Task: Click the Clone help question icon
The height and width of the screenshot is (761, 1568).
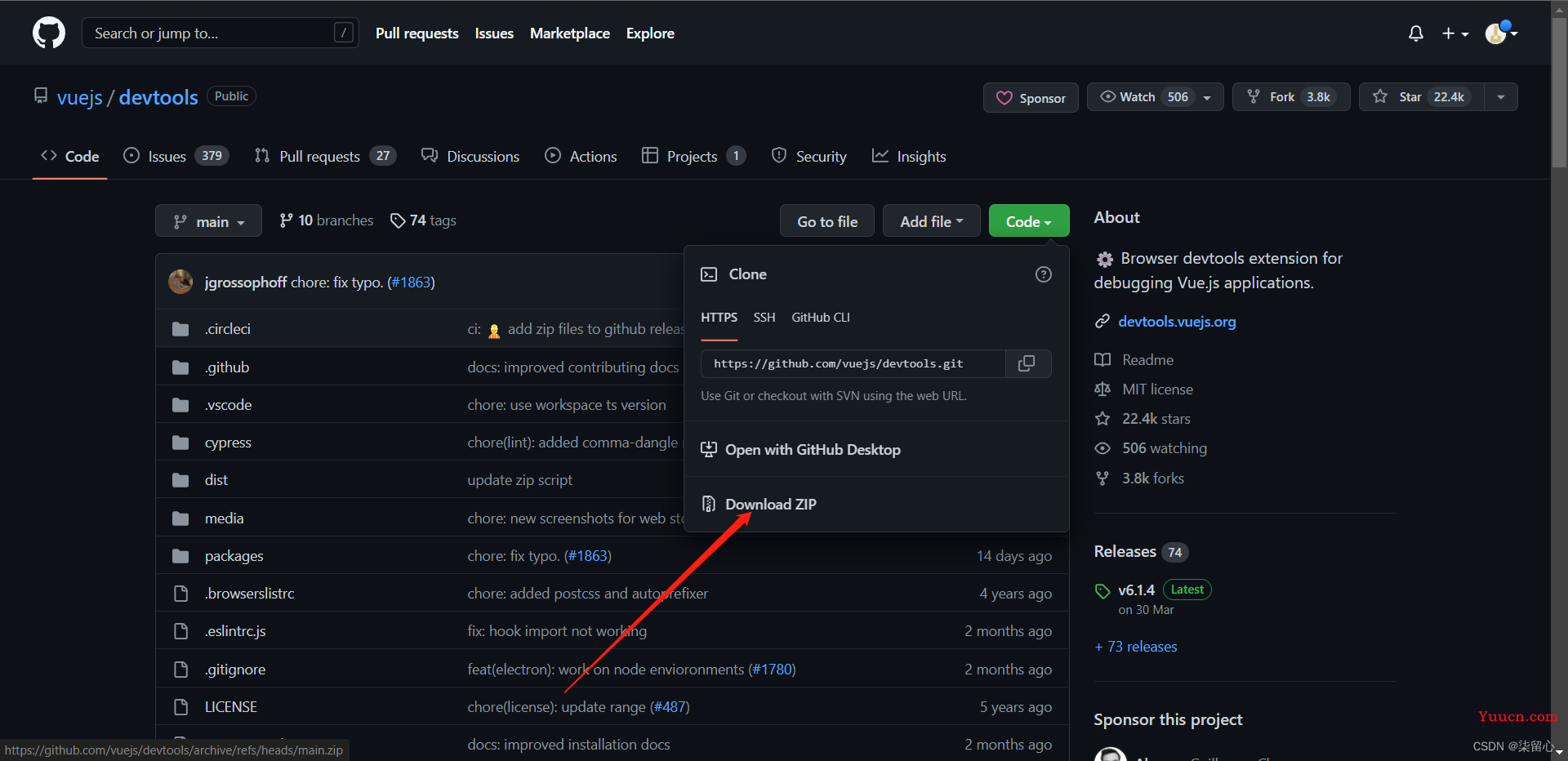Action: click(1043, 274)
